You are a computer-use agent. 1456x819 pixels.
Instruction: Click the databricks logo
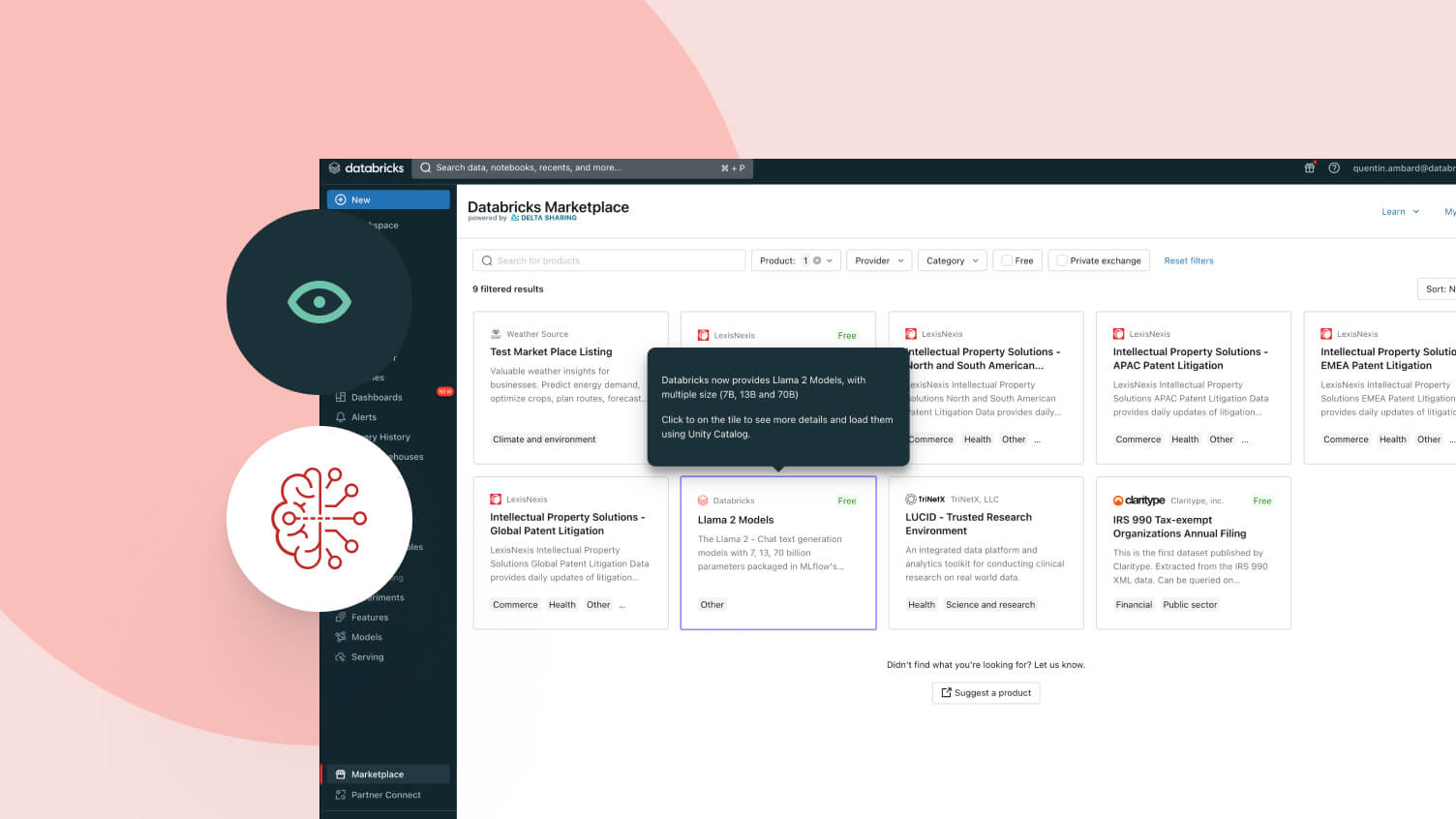click(x=366, y=168)
